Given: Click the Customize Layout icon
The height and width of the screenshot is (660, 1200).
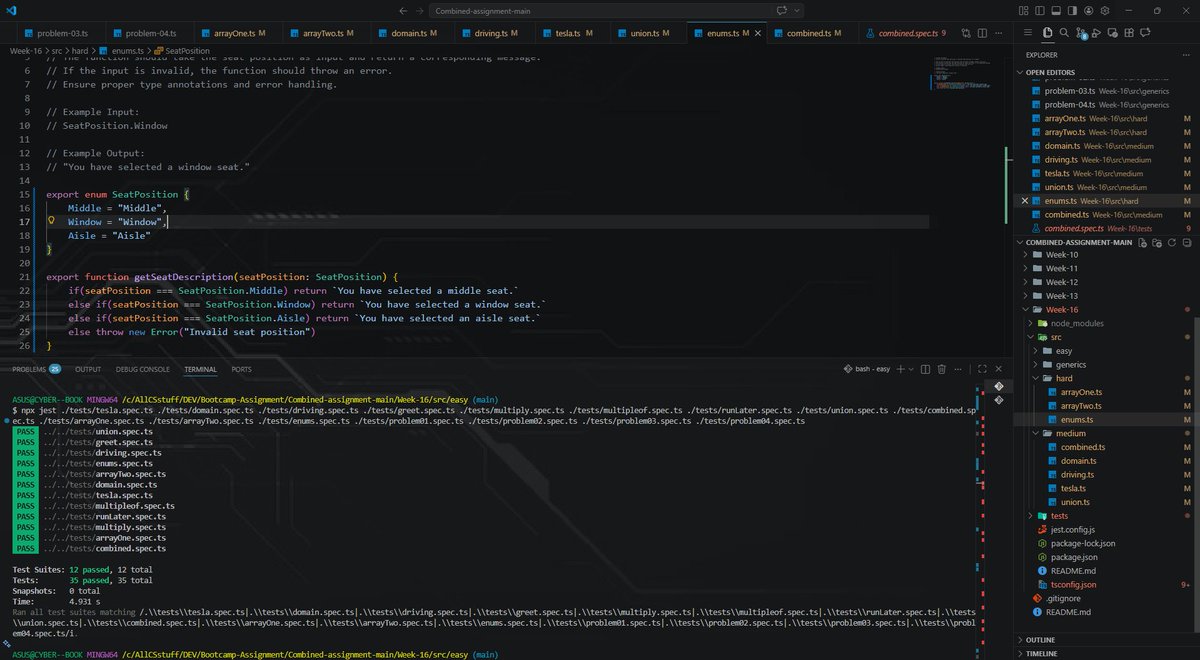Looking at the screenshot, I should (1023, 10).
